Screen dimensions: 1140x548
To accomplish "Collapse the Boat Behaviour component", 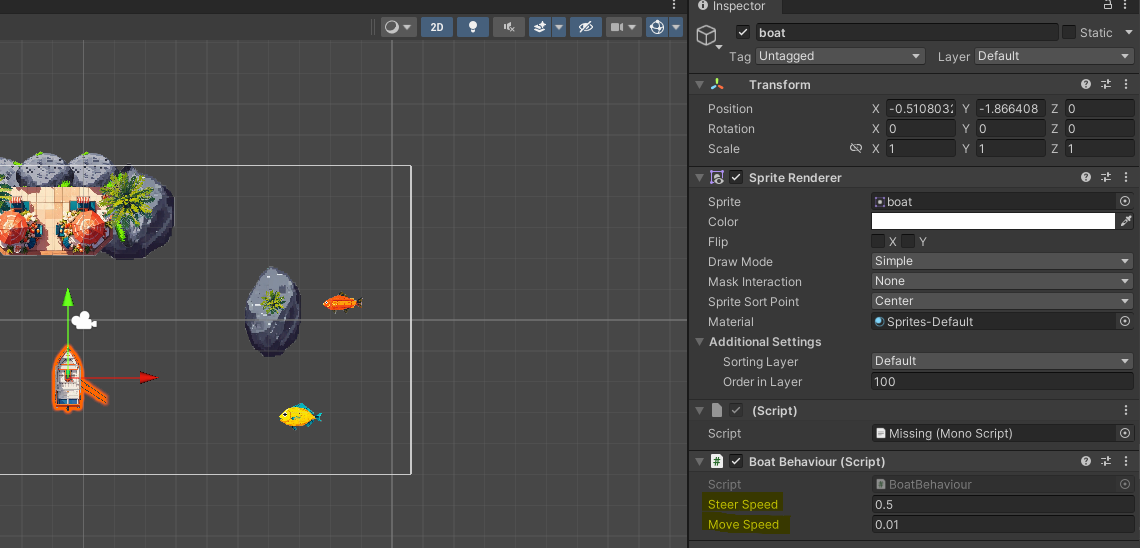I will [699, 462].
